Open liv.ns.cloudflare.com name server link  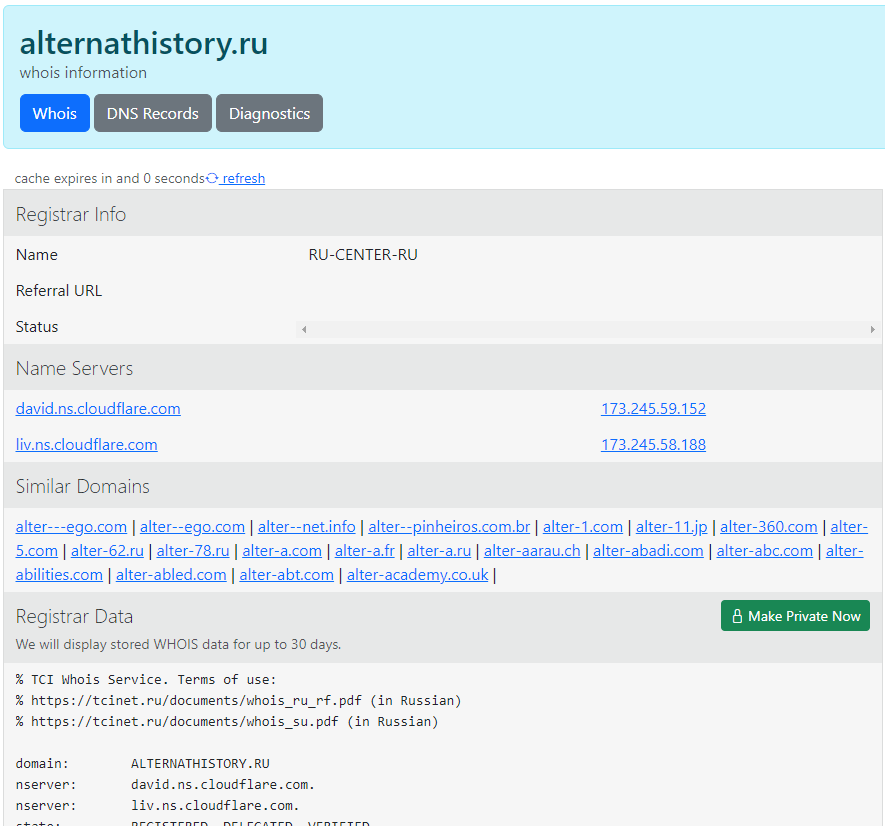coord(86,445)
